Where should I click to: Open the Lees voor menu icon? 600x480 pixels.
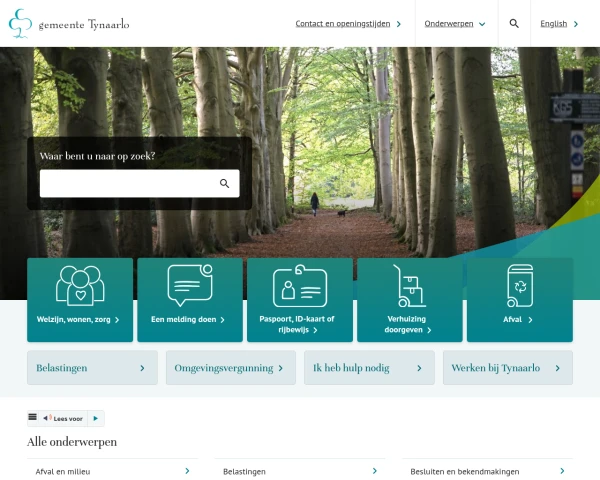33,417
